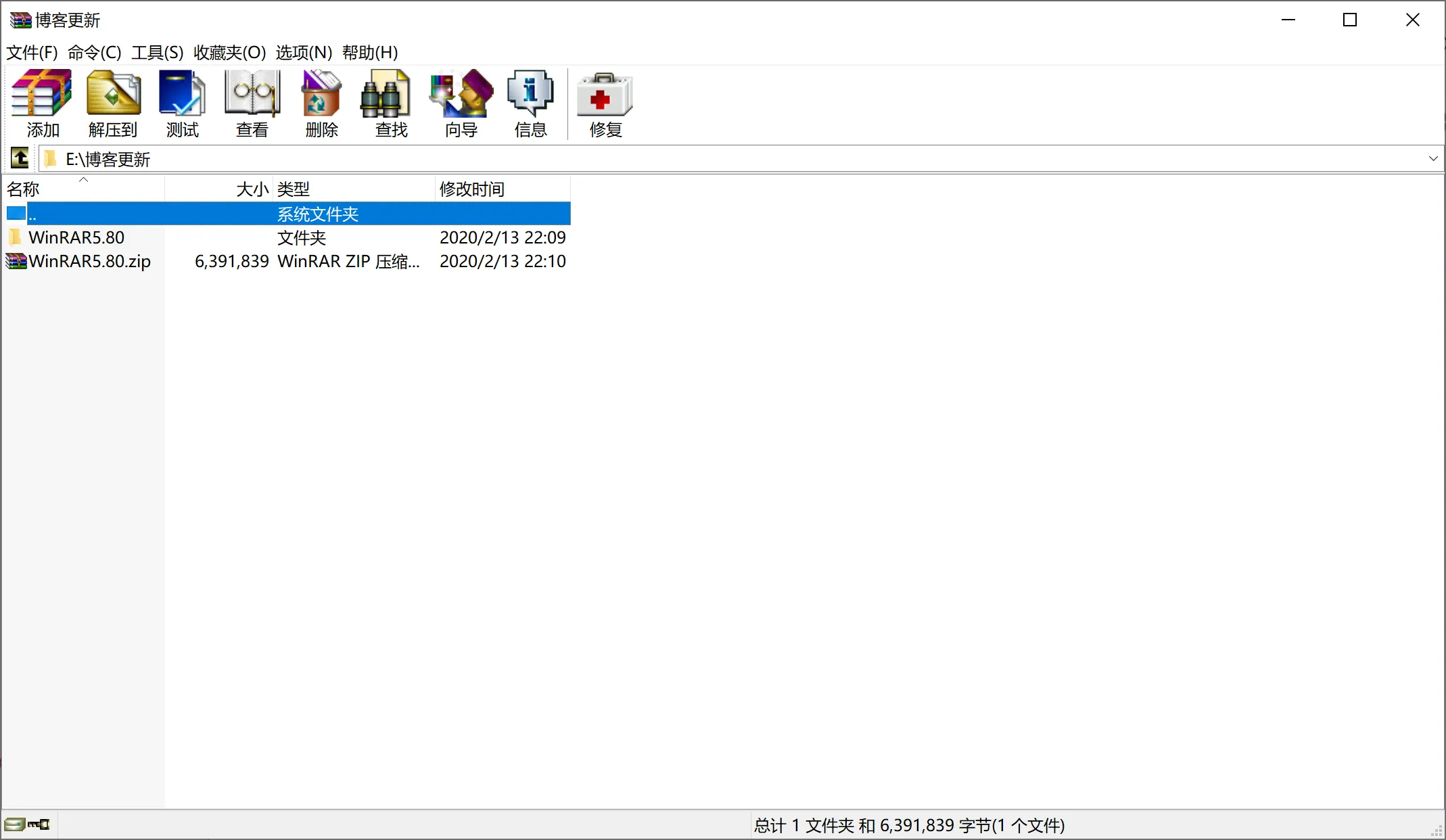The width and height of the screenshot is (1446, 840).
Task: Go up one folder level arrow
Action: [20, 158]
